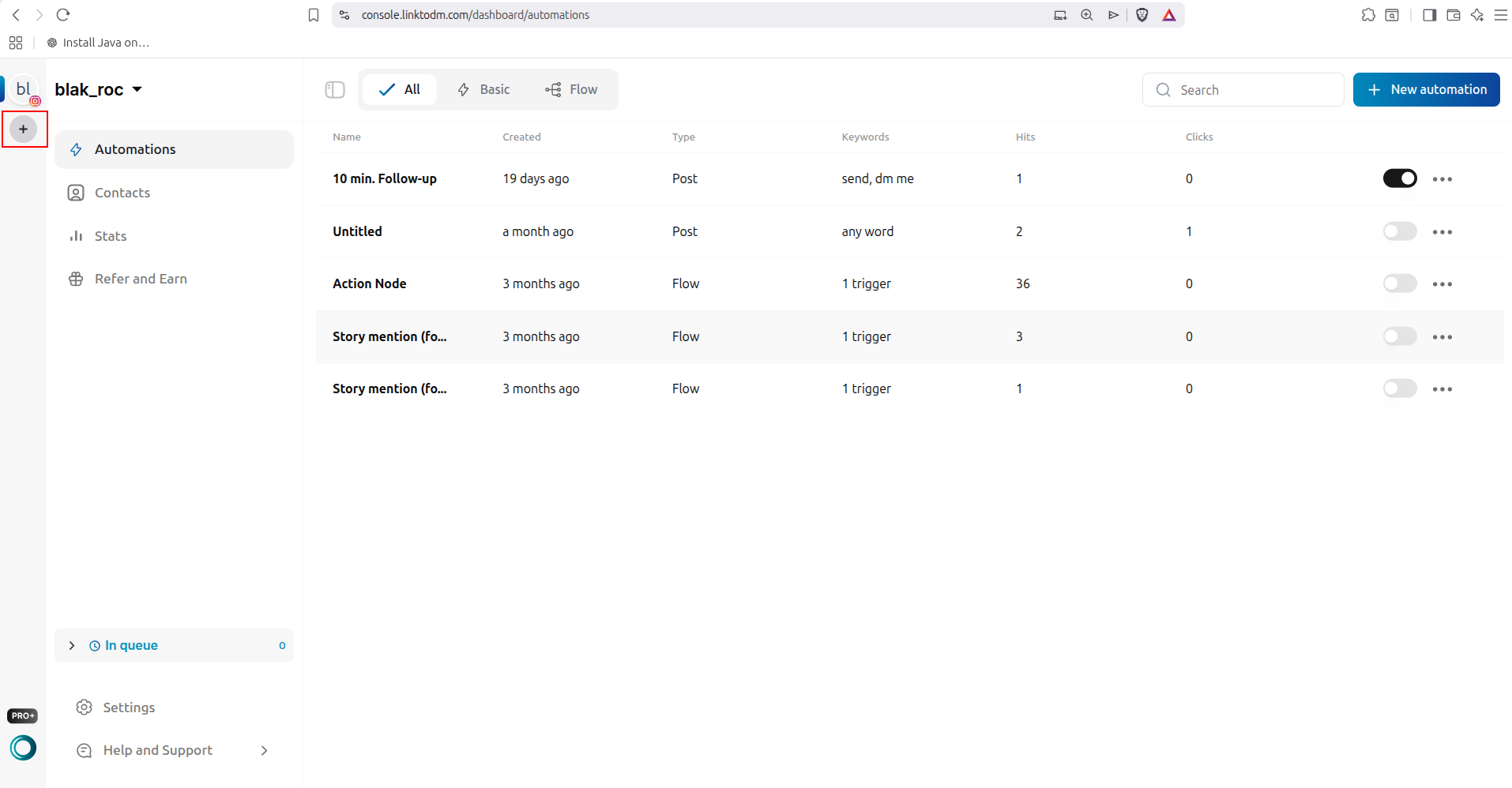
Task: Toggle the sidebar collapse panel icon
Action: [x=335, y=90]
